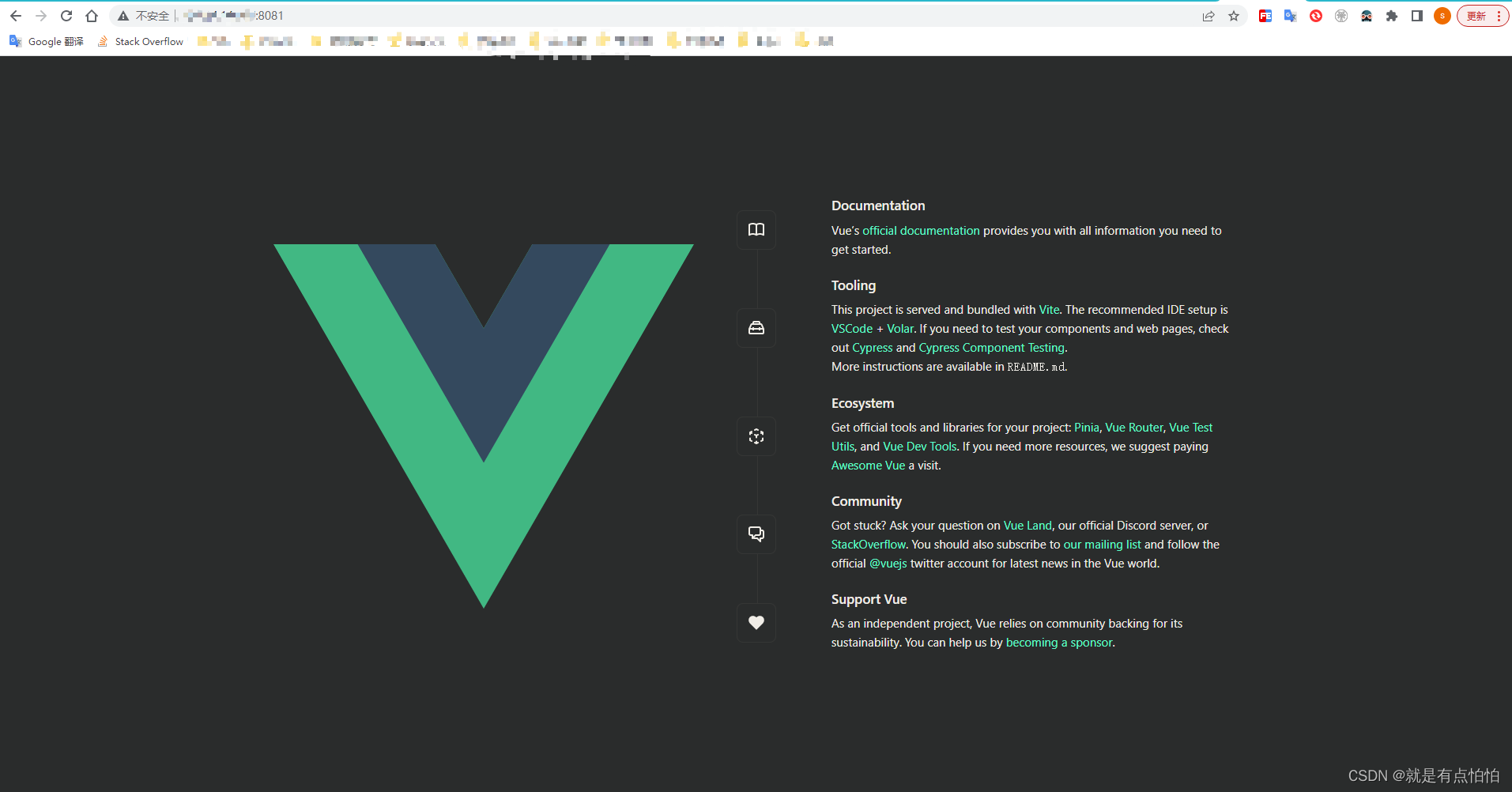Open the Stack Overflow bookmark

pyautogui.click(x=141, y=41)
